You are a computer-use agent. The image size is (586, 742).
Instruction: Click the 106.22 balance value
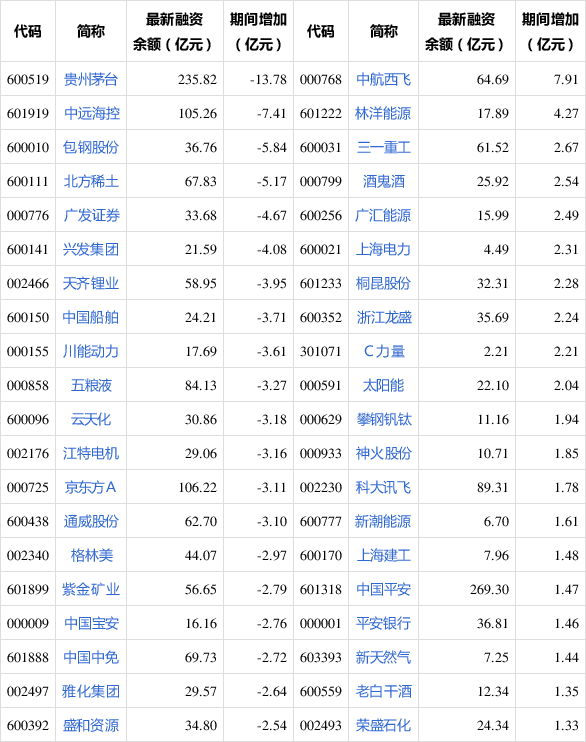point(197,487)
